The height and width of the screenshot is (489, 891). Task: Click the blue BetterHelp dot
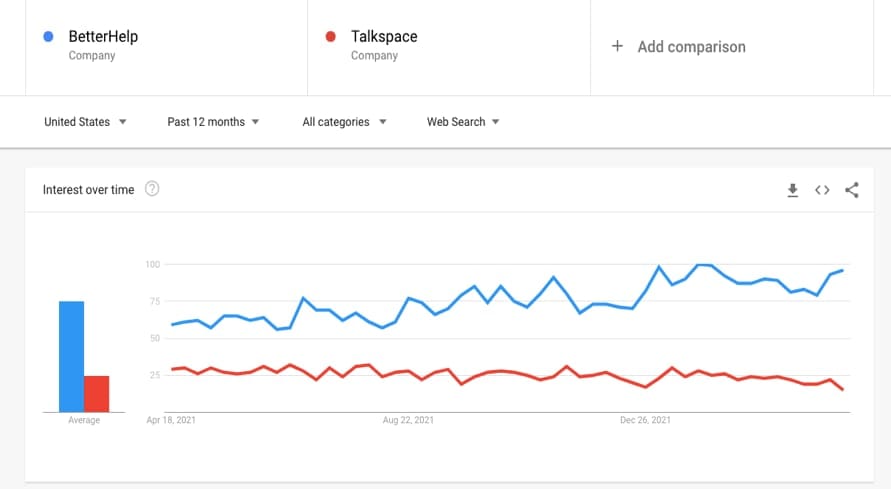coord(48,37)
